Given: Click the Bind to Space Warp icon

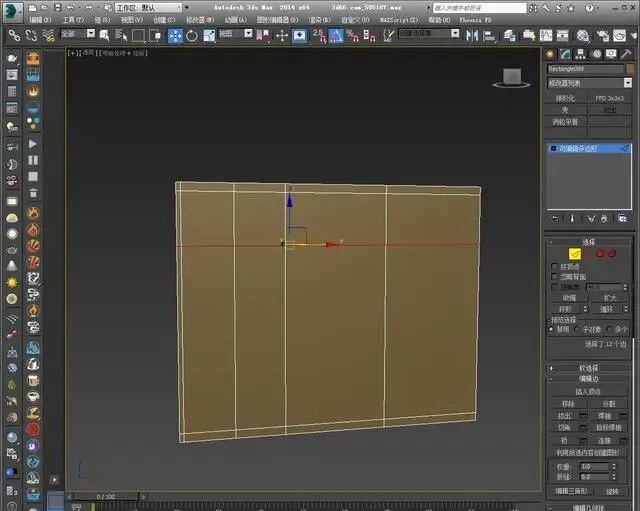Looking at the screenshot, I should point(48,36).
